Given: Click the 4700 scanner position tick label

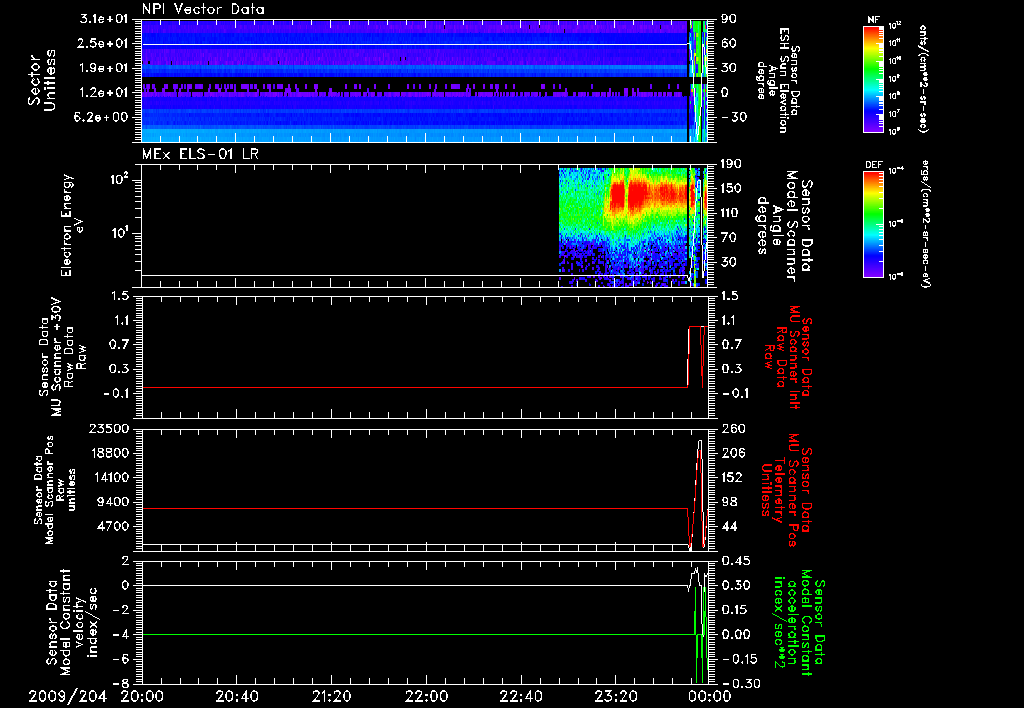Looking at the screenshot, I should point(114,526).
